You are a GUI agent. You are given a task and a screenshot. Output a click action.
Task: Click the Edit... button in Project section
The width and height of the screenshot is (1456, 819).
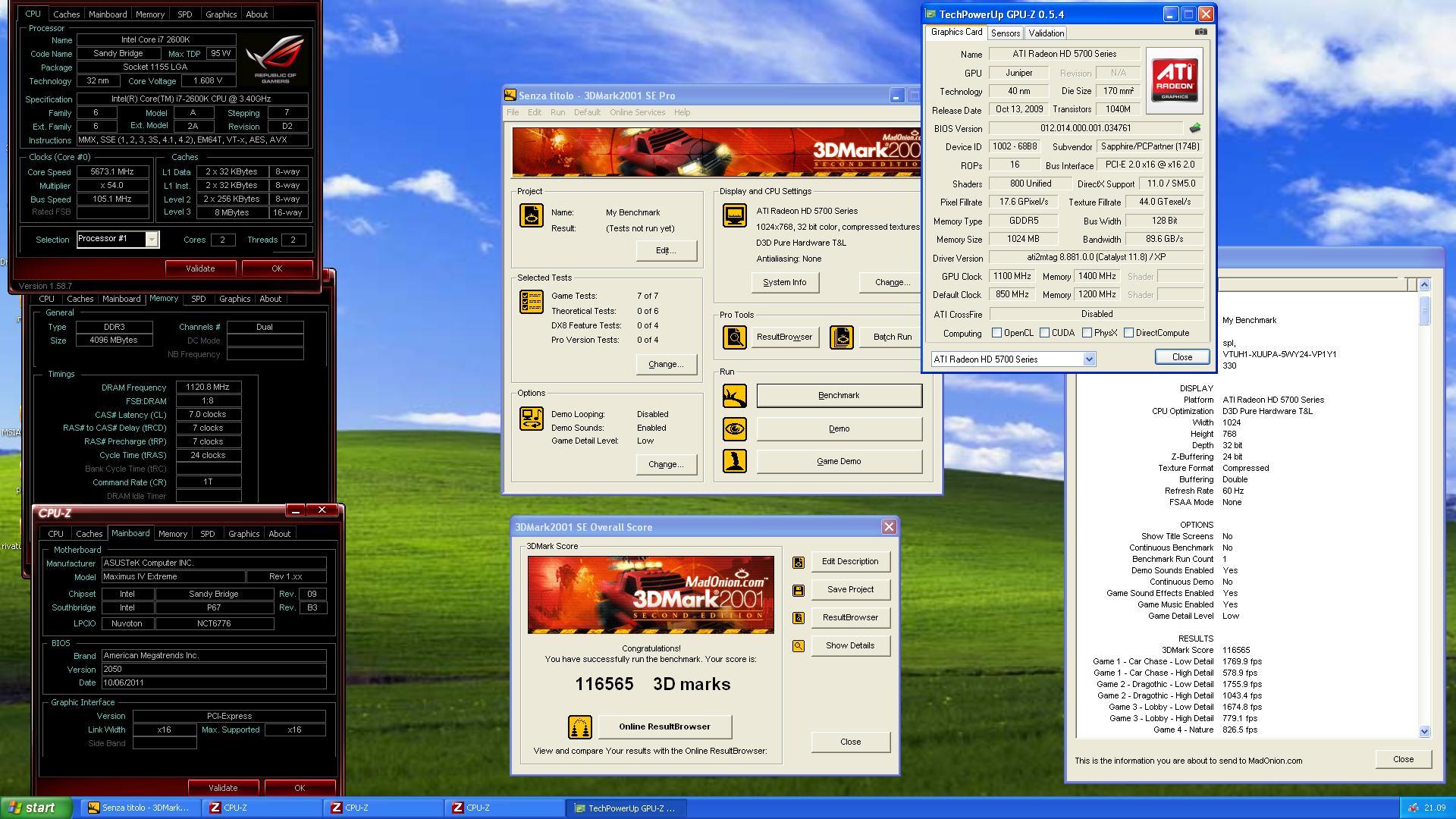coord(666,251)
